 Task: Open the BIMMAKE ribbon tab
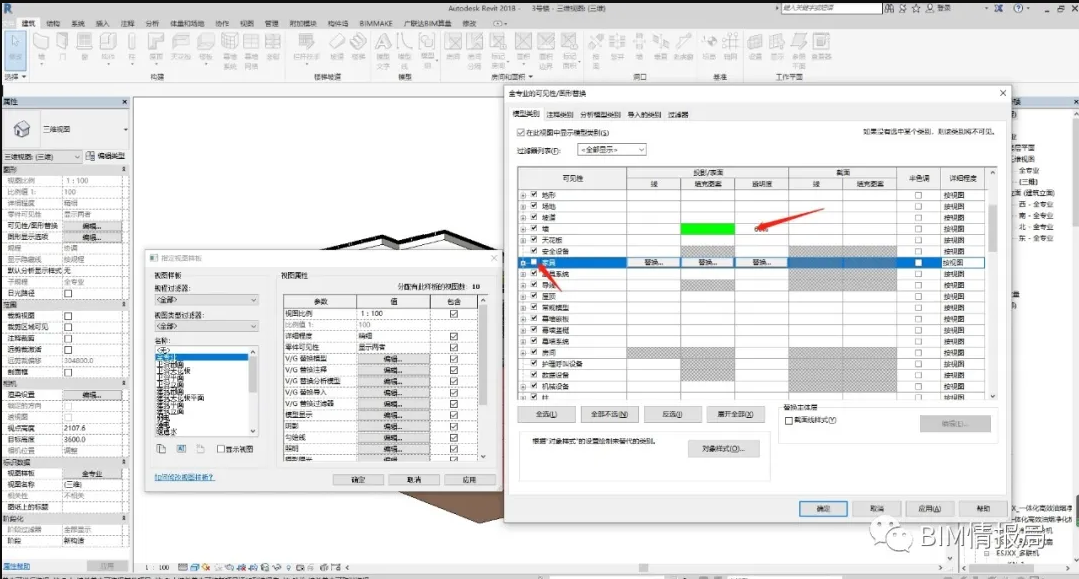376,23
